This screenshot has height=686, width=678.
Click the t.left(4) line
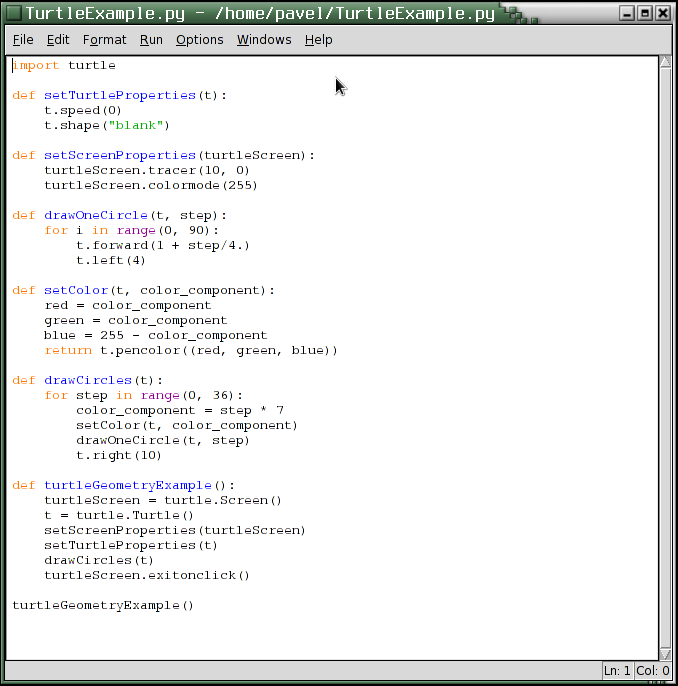pyautogui.click(x=111, y=260)
